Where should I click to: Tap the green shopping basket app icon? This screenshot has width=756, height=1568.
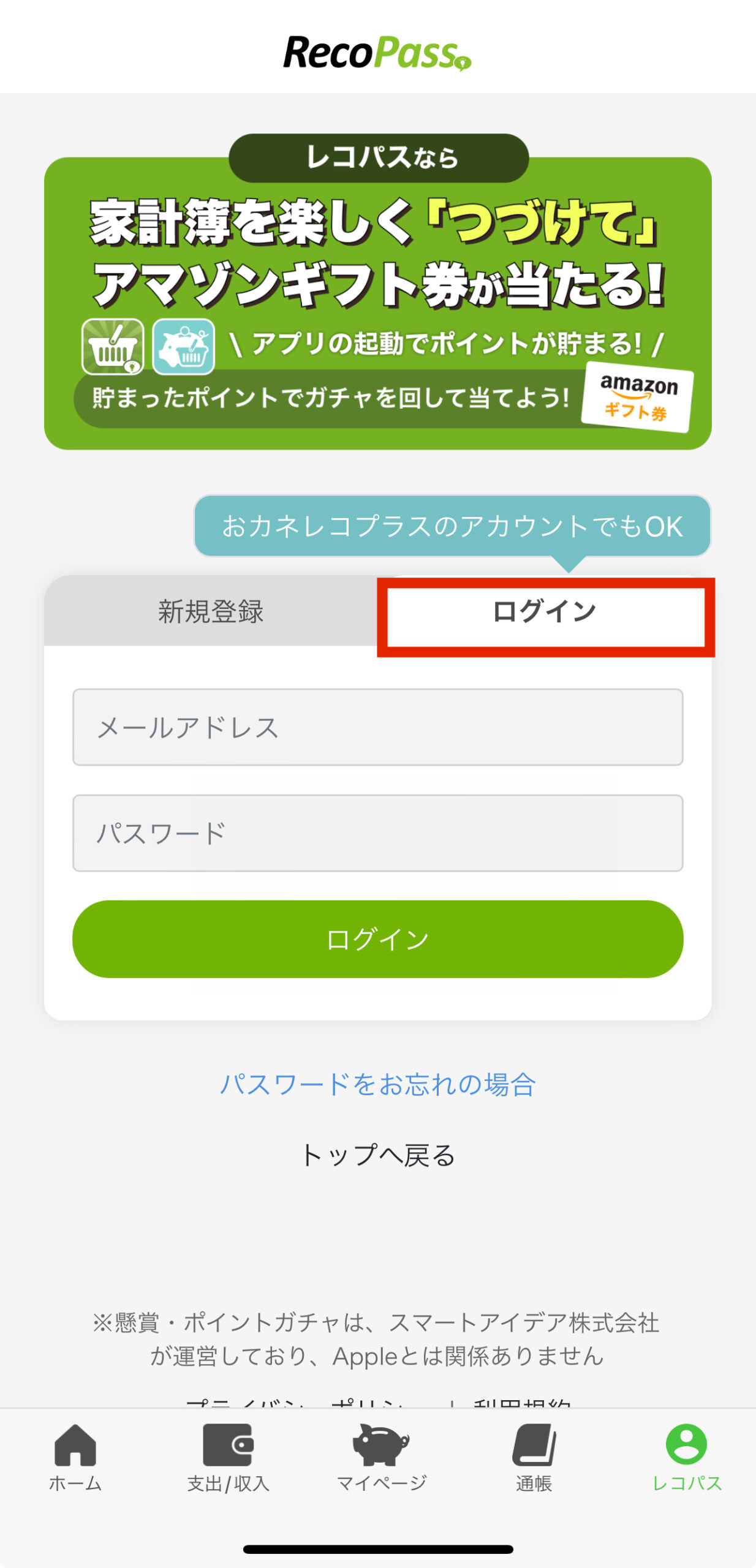[113, 347]
